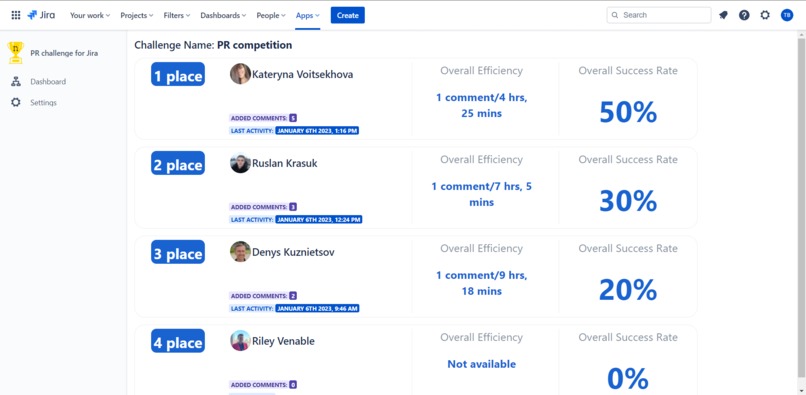Open the user profile avatar
The image size is (806, 395).
(787, 15)
